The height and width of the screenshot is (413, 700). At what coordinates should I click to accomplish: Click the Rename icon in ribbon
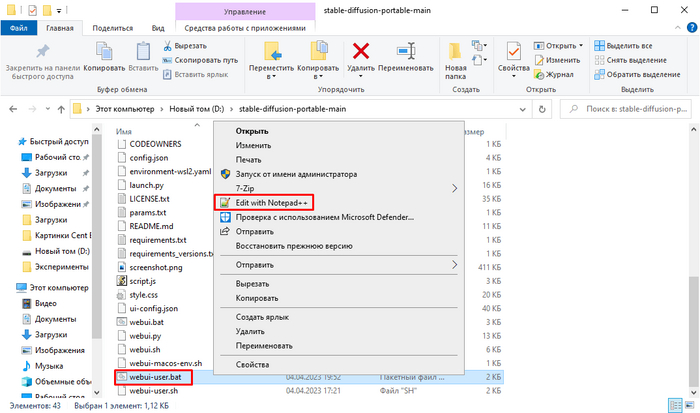click(406, 51)
